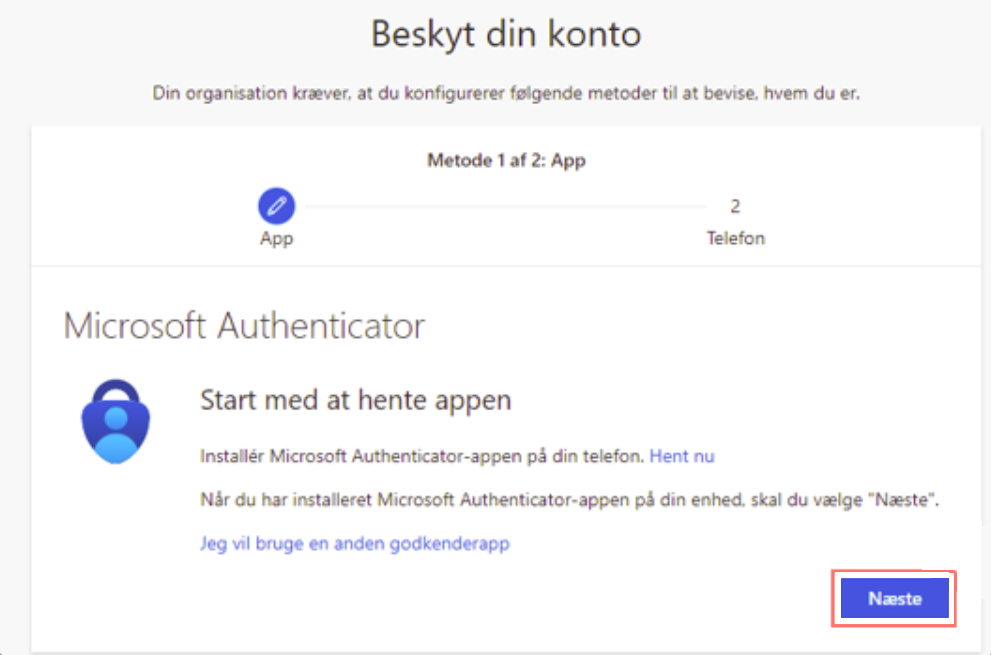
Task: Click the App label under the pencil icon
Action: [276, 239]
